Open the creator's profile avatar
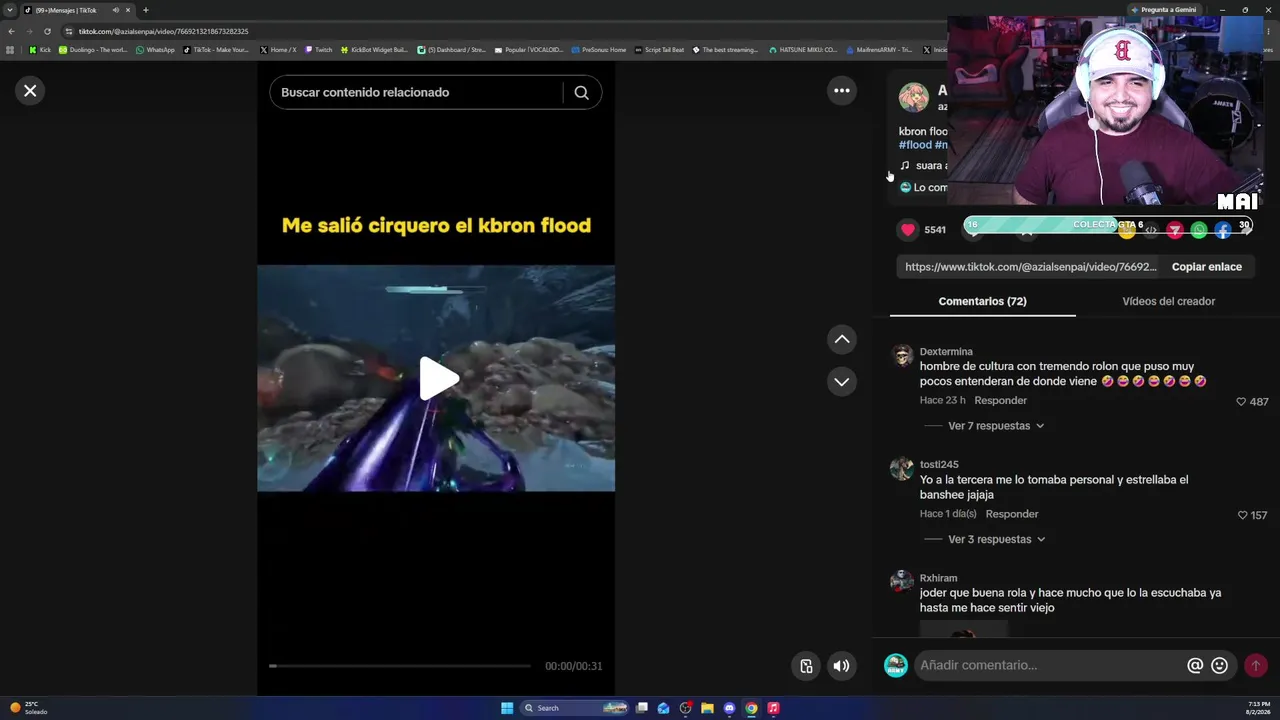 pyautogui.click(x=913, y=98)
